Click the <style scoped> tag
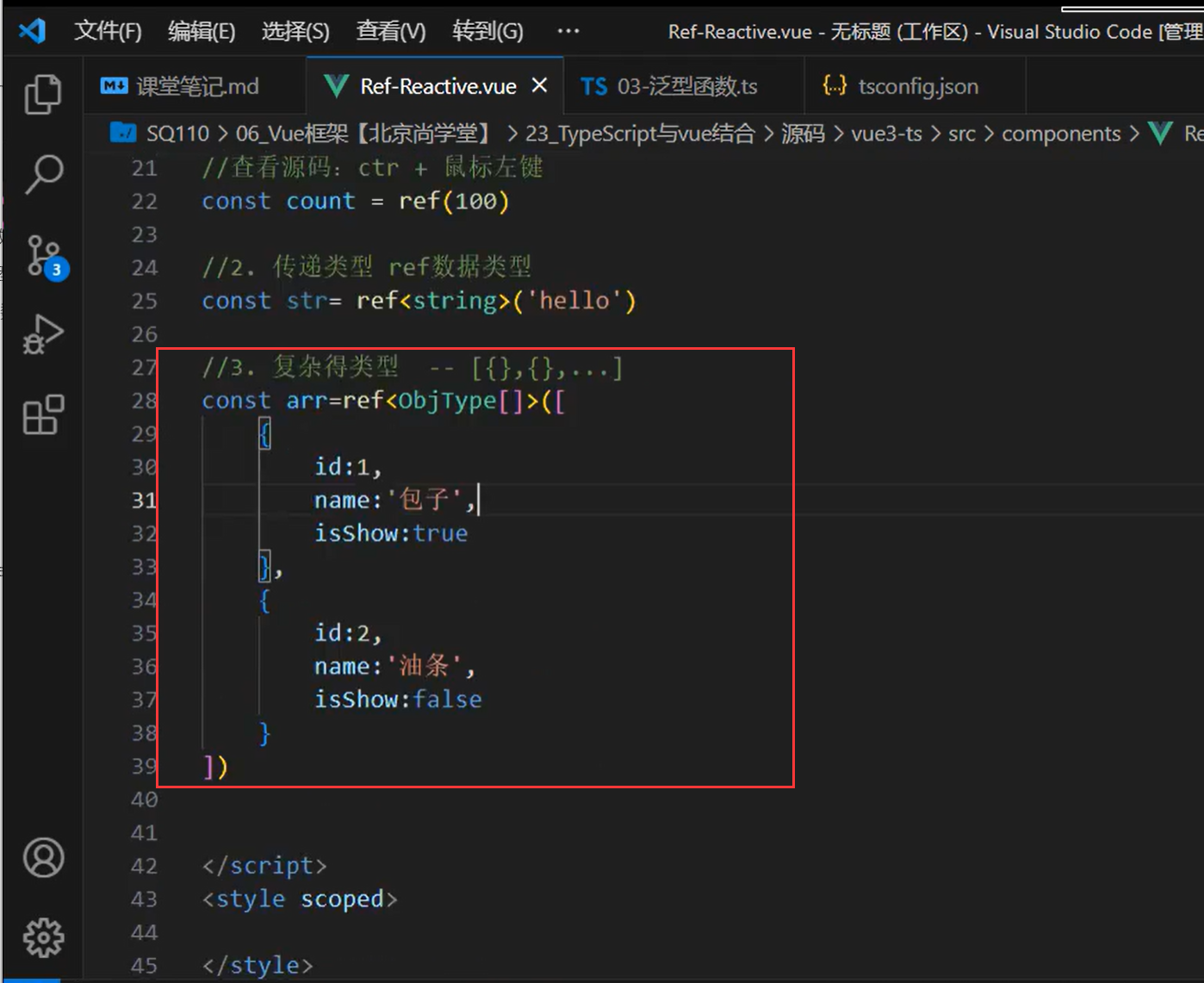The image size is (1204, 983). (300, 899)
